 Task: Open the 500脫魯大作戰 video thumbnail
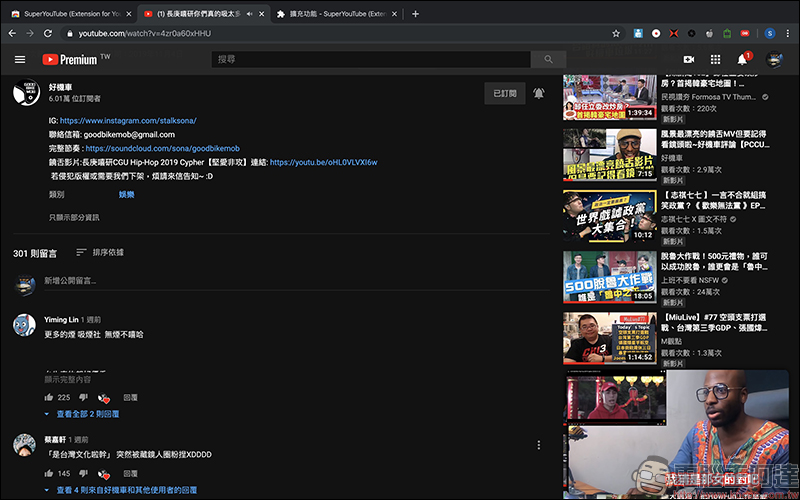click(x=610, y=277)
